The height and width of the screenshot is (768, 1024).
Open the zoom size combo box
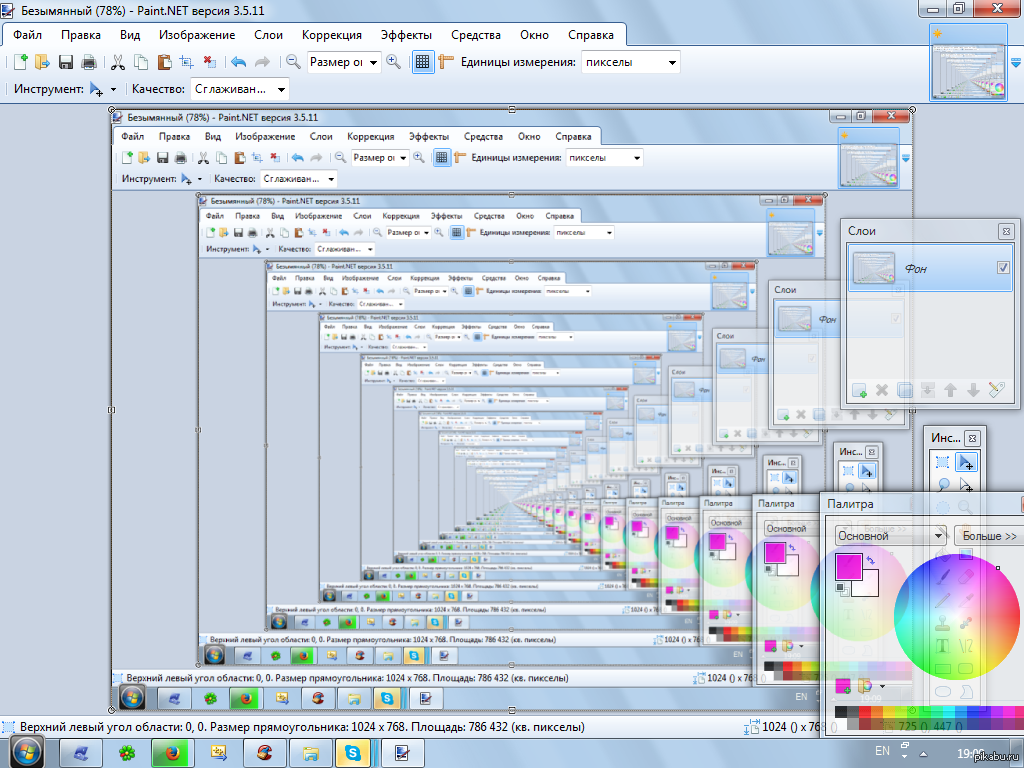(x=344, y=63)
